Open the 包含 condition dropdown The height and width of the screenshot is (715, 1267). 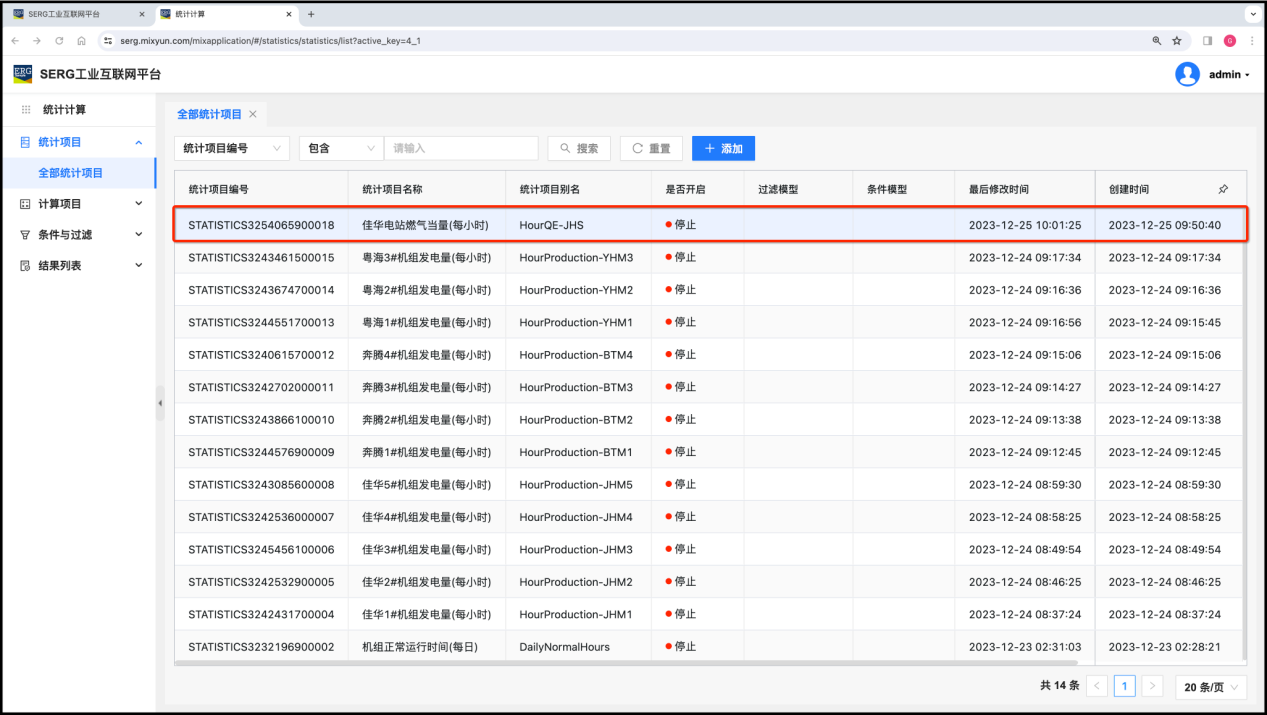tap(341, 148)
